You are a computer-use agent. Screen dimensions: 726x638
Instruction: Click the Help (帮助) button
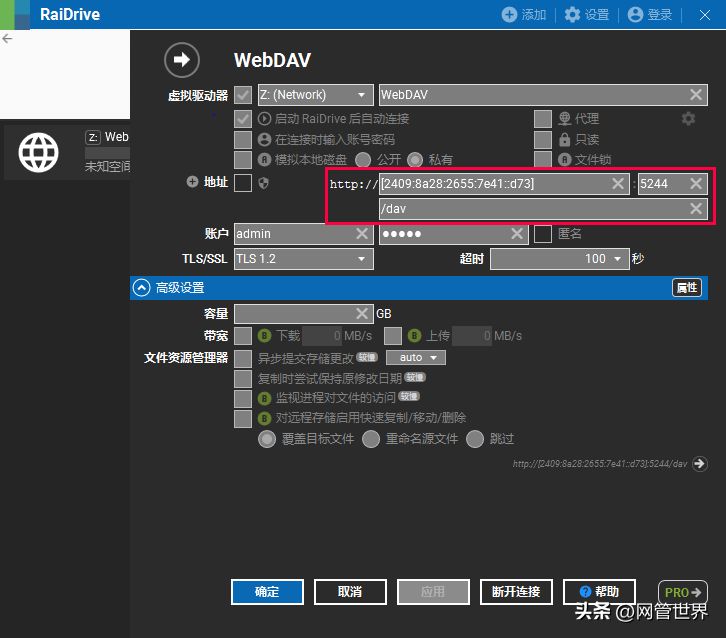click(x=599, y=592)
